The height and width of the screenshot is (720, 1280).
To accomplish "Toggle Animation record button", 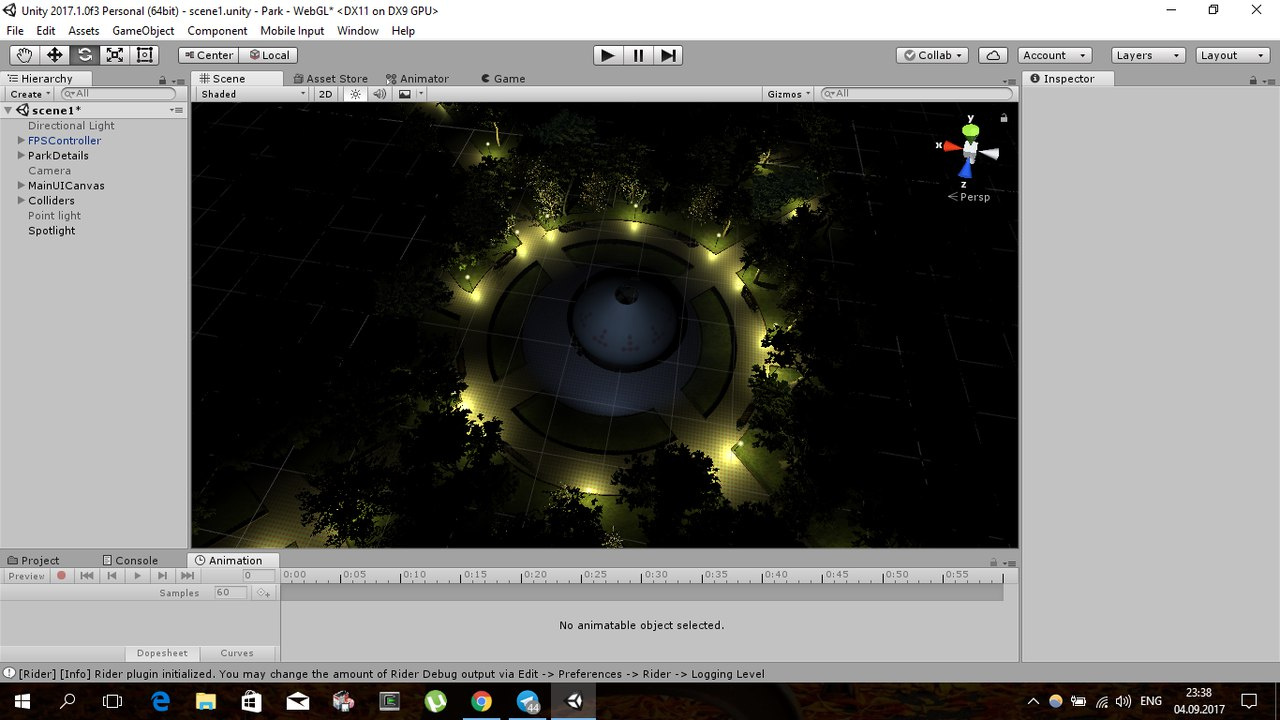I will (62, 576).
